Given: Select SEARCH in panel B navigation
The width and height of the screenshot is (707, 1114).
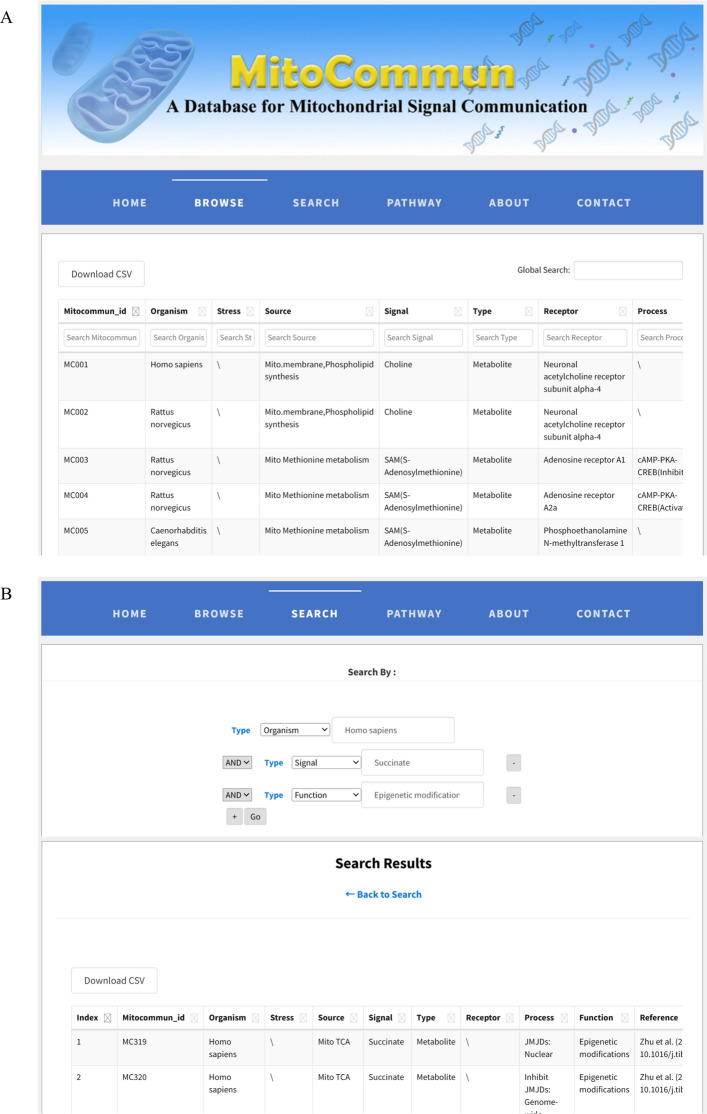Looking at the screenshot, I should pyautogui.click(x=315, y=614).
